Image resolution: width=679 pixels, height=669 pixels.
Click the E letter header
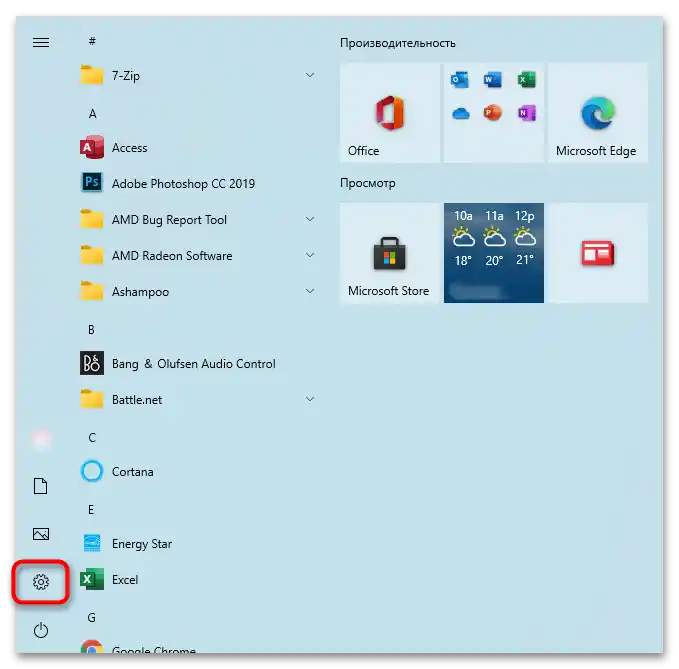[x=91, y=510]
